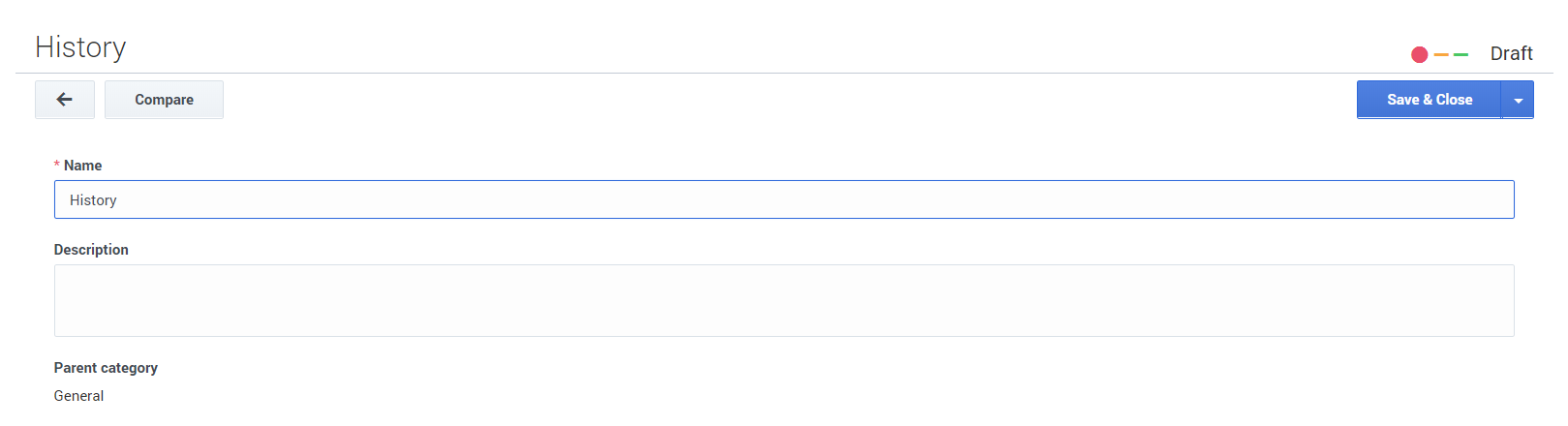Focus the Name input field
Screen dimensions: 1568x426
coord(784,199)
